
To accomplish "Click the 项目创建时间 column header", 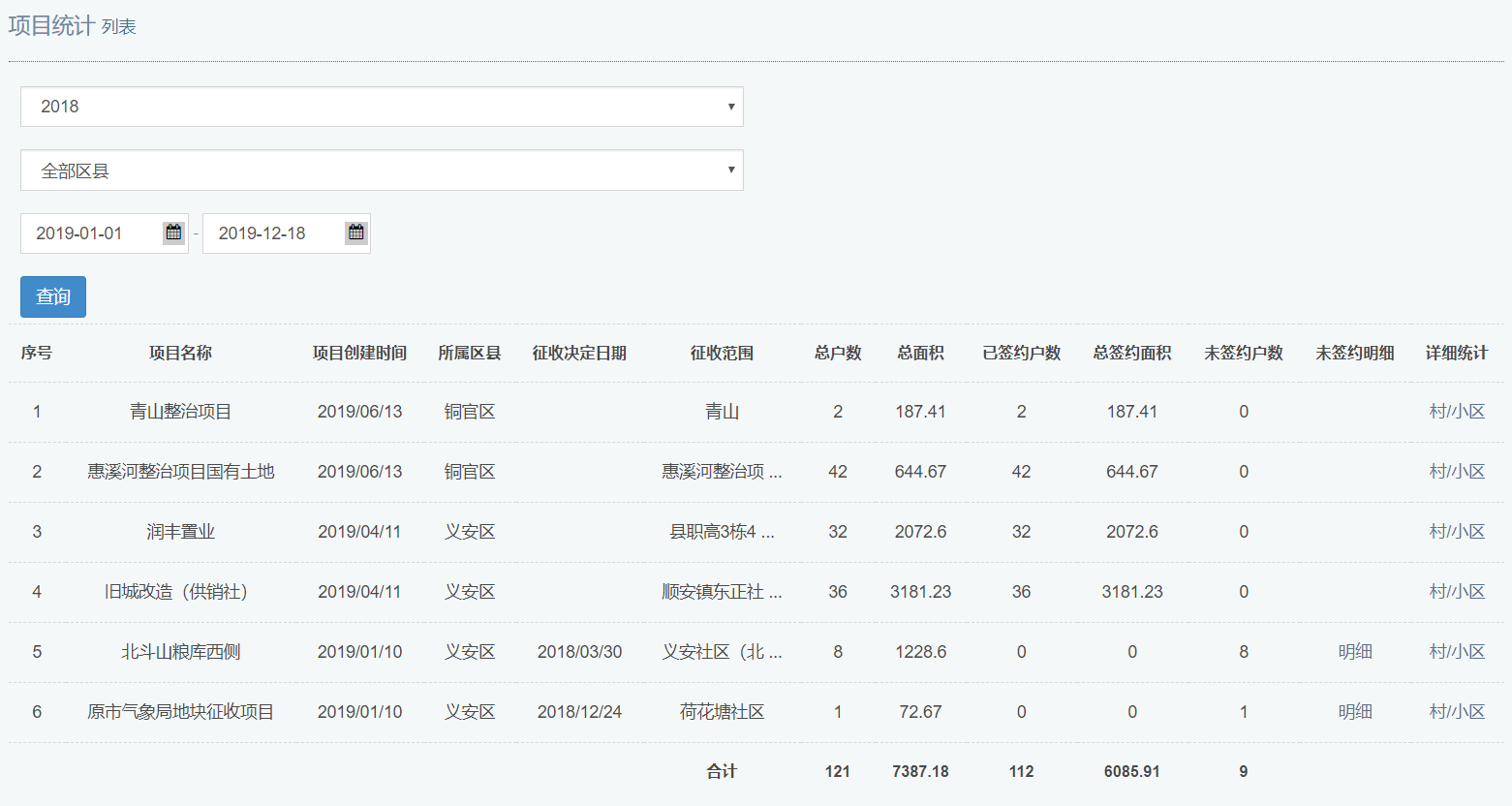I will pos(359,353).
